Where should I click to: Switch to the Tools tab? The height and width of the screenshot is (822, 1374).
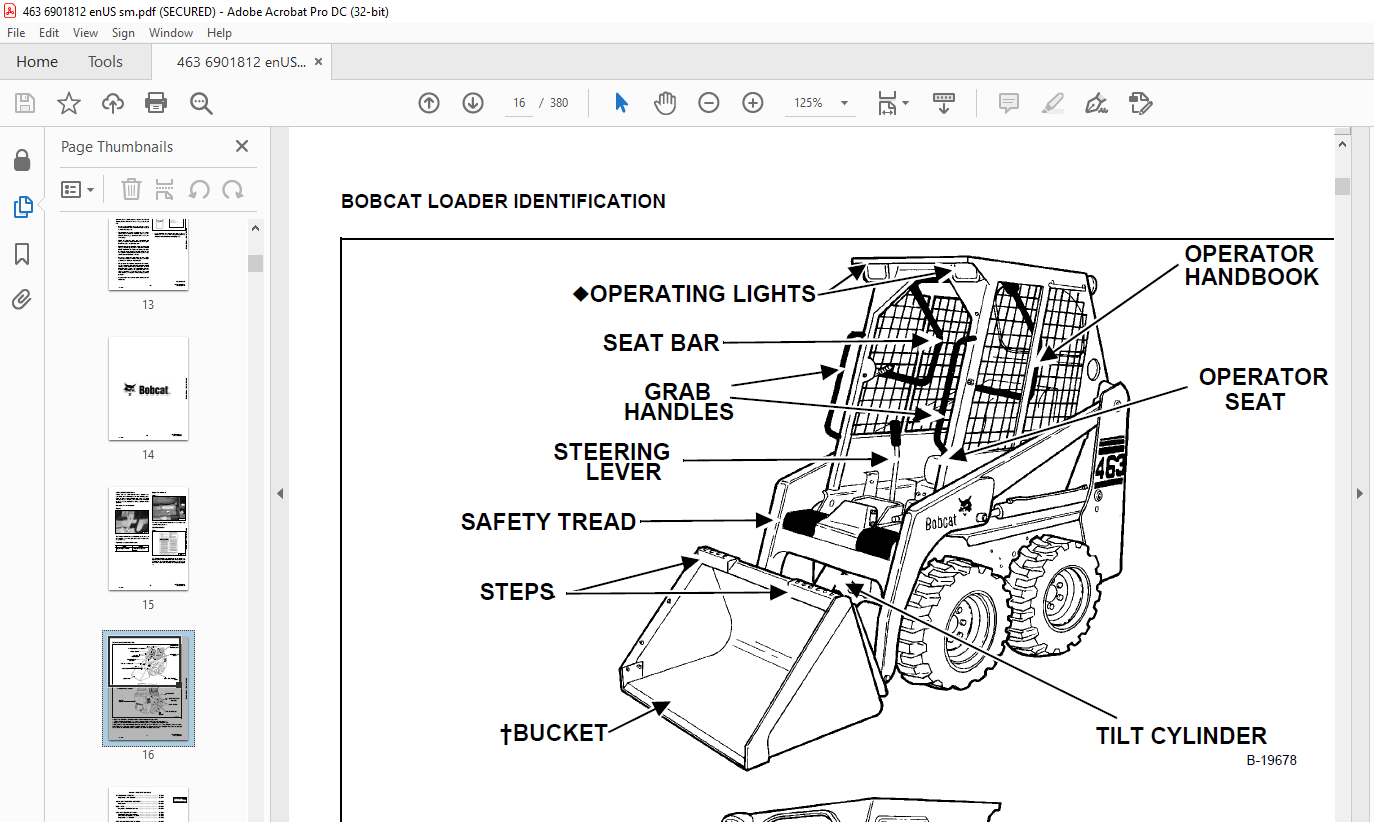coord(105,62)
